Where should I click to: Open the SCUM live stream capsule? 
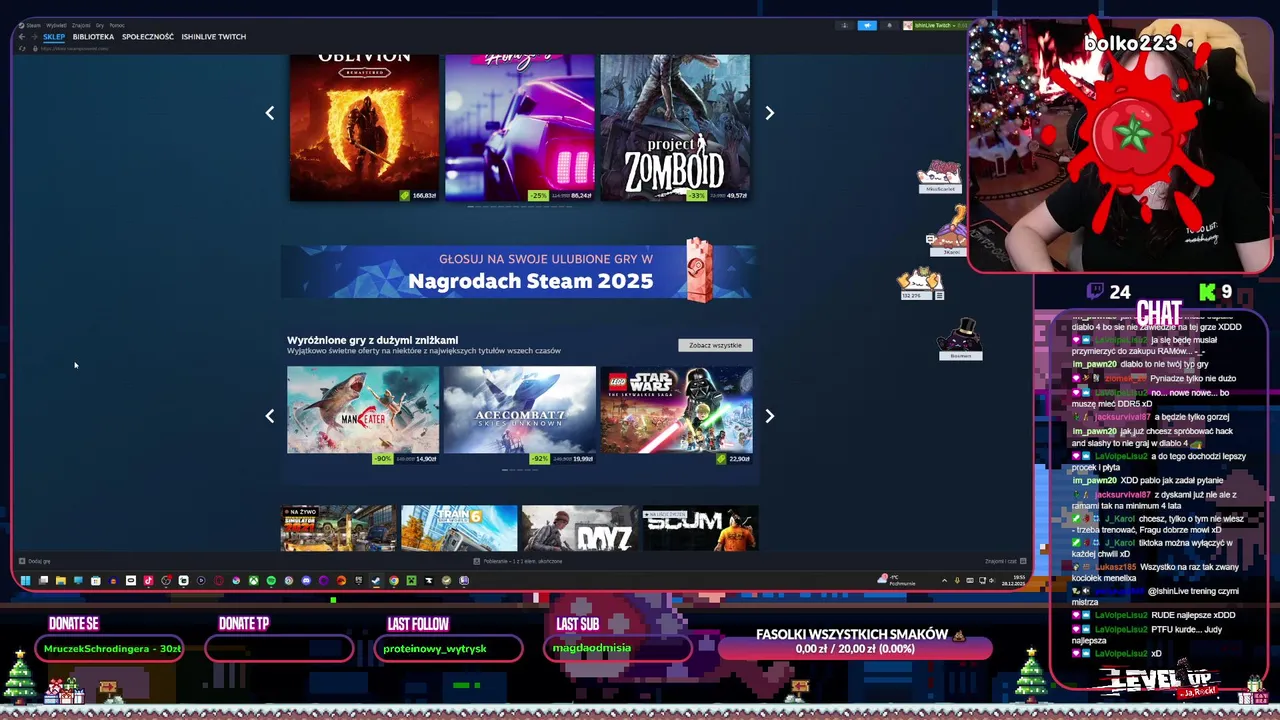click(x=699, y=528)
